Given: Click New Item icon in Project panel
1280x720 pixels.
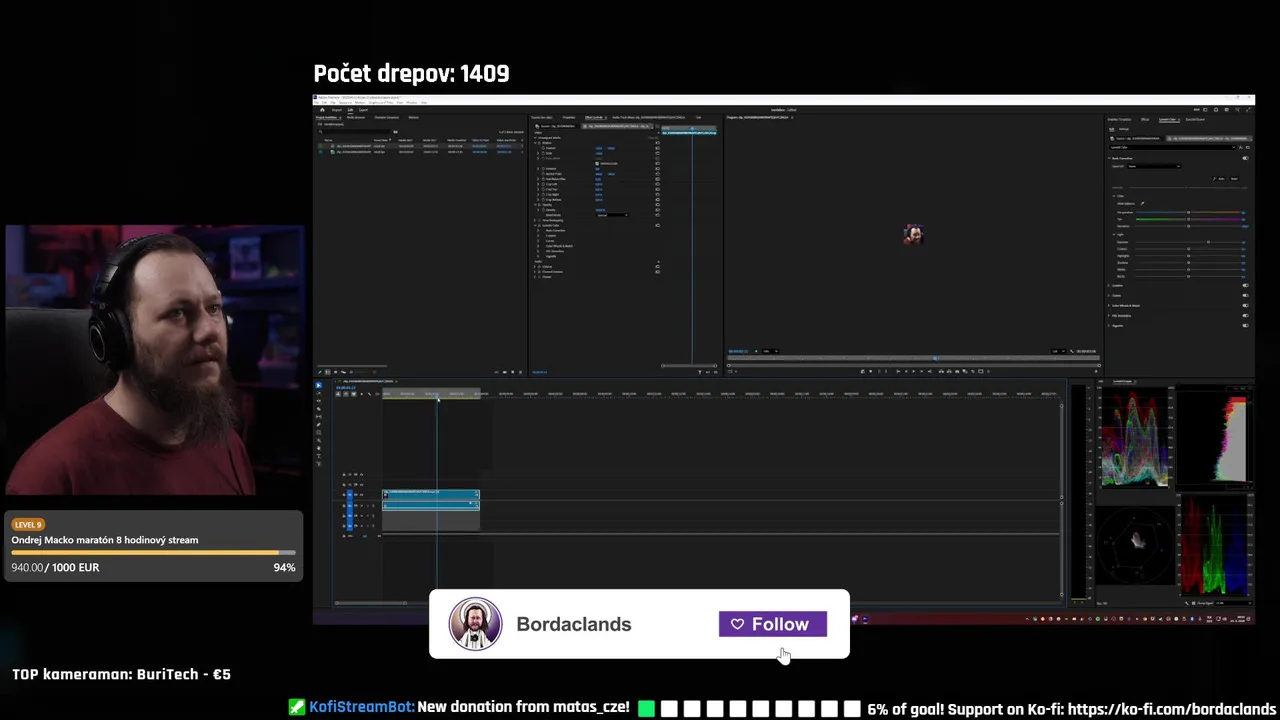Looking at the screenshot, I should click(513, 372).
